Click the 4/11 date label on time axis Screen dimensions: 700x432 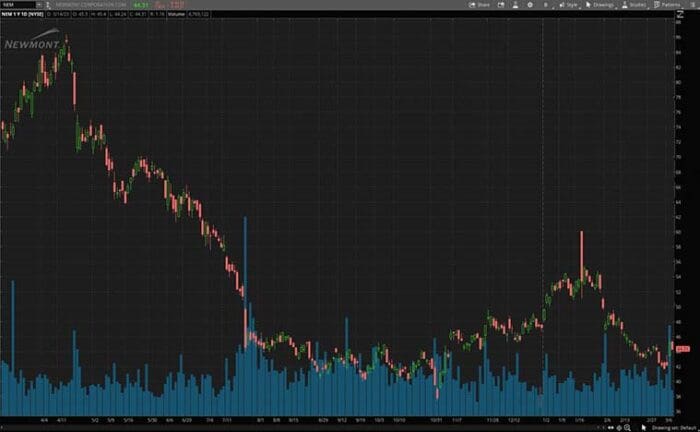coord(62,420)
